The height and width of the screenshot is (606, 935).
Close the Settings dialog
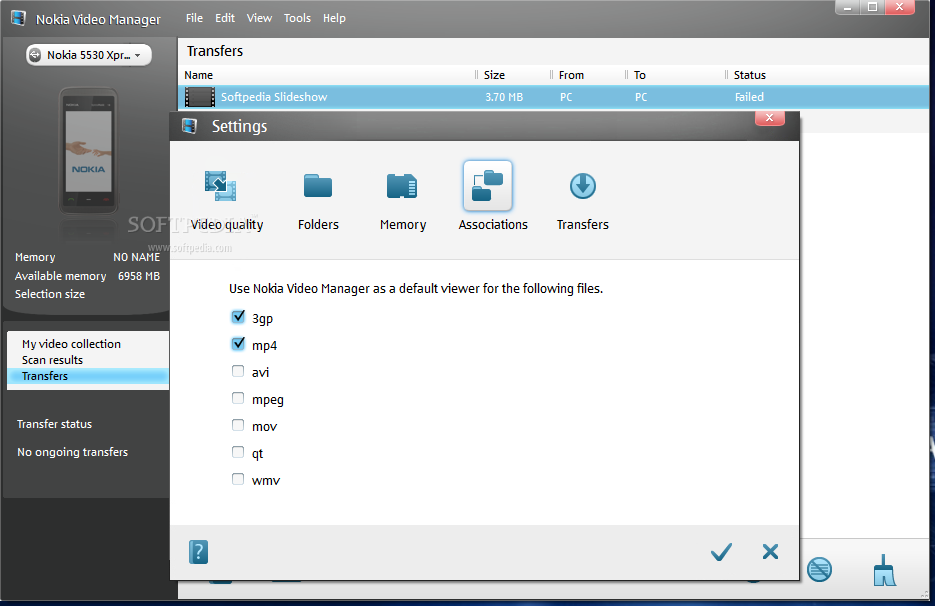(x=769, y=118)
